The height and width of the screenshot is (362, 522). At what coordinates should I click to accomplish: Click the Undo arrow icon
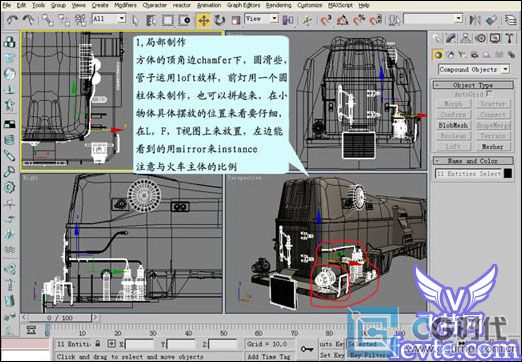click(x=12, y=20)
